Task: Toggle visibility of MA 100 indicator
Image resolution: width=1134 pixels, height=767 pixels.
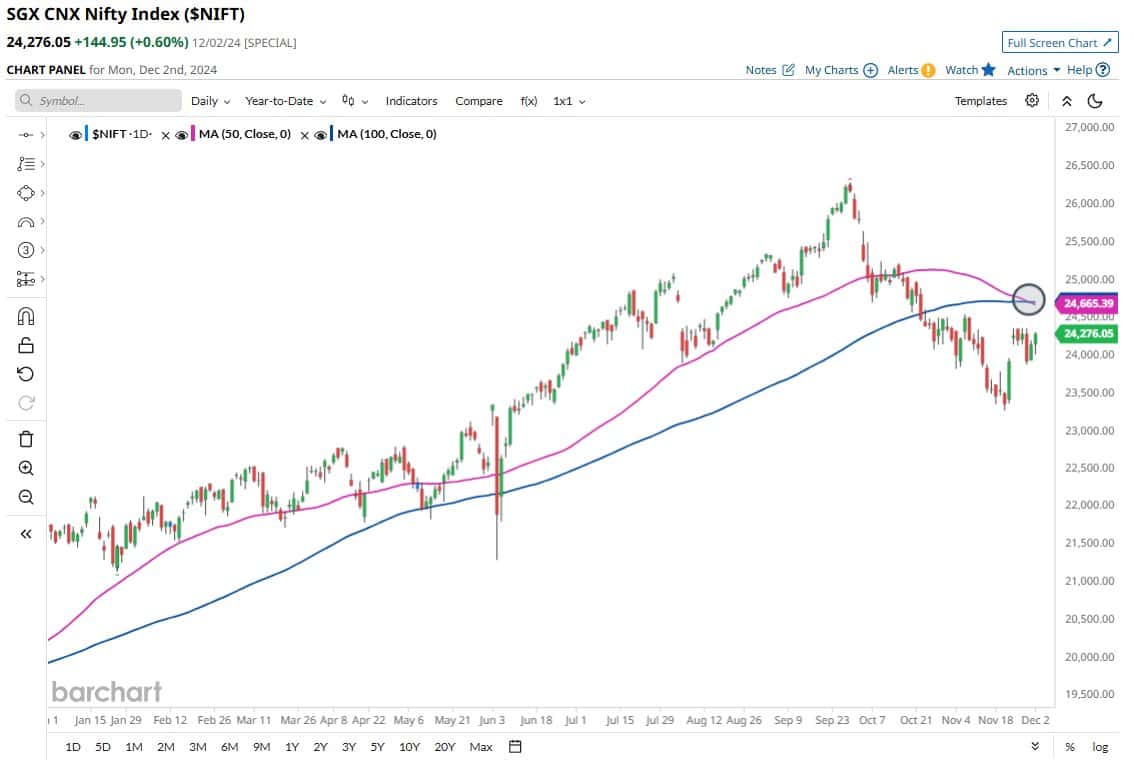Action: (x=320, y=135)
